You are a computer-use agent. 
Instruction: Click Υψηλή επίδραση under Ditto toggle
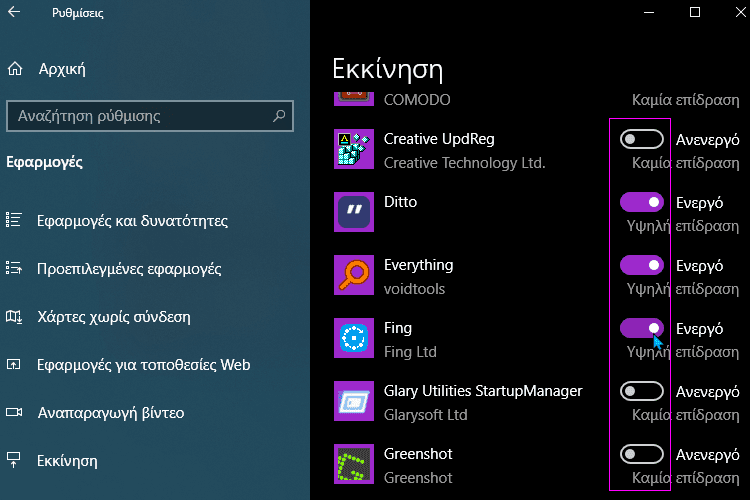pyautogui.click(x=683, y=226)
